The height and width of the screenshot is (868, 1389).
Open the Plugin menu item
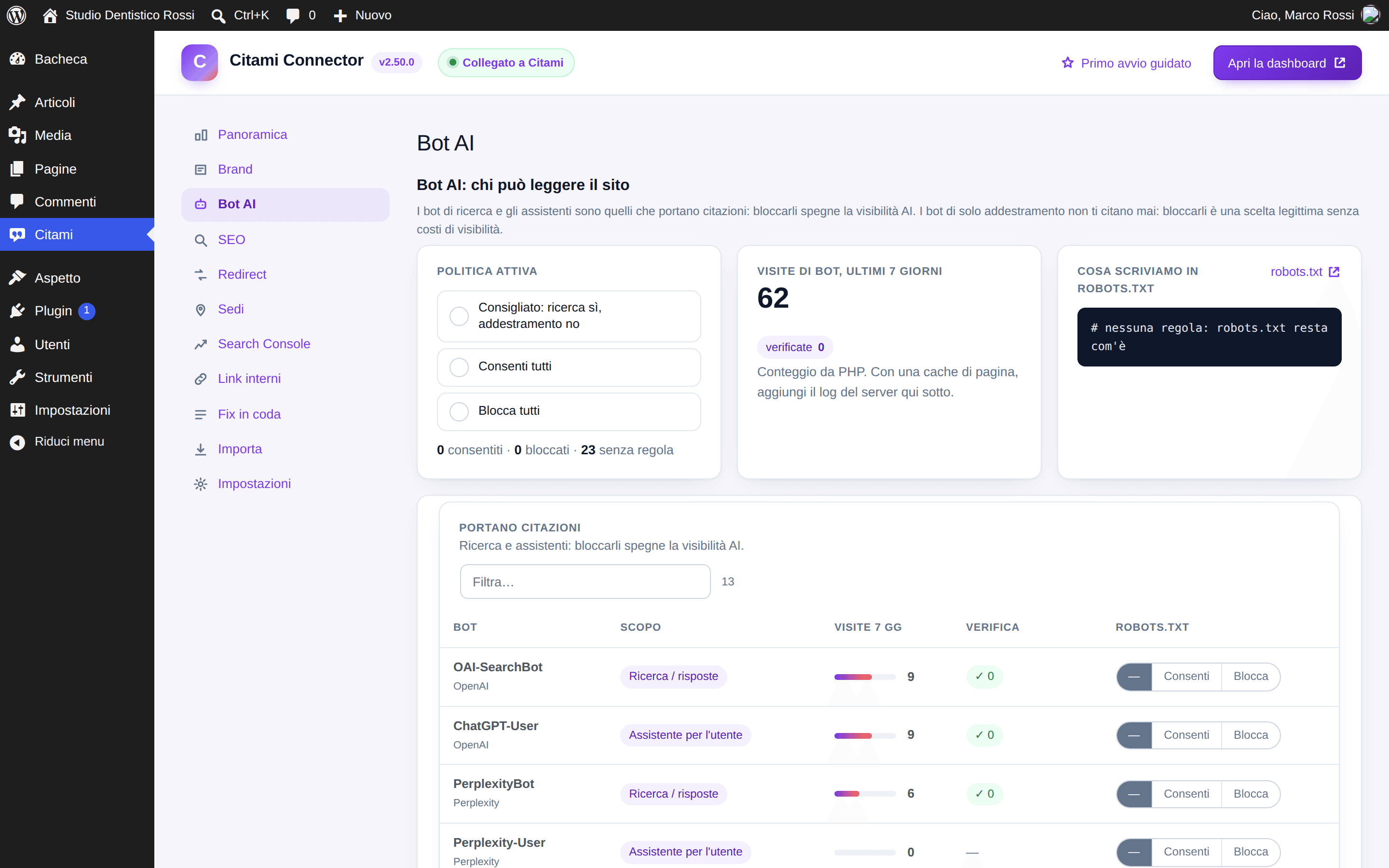tap(77, 311)
